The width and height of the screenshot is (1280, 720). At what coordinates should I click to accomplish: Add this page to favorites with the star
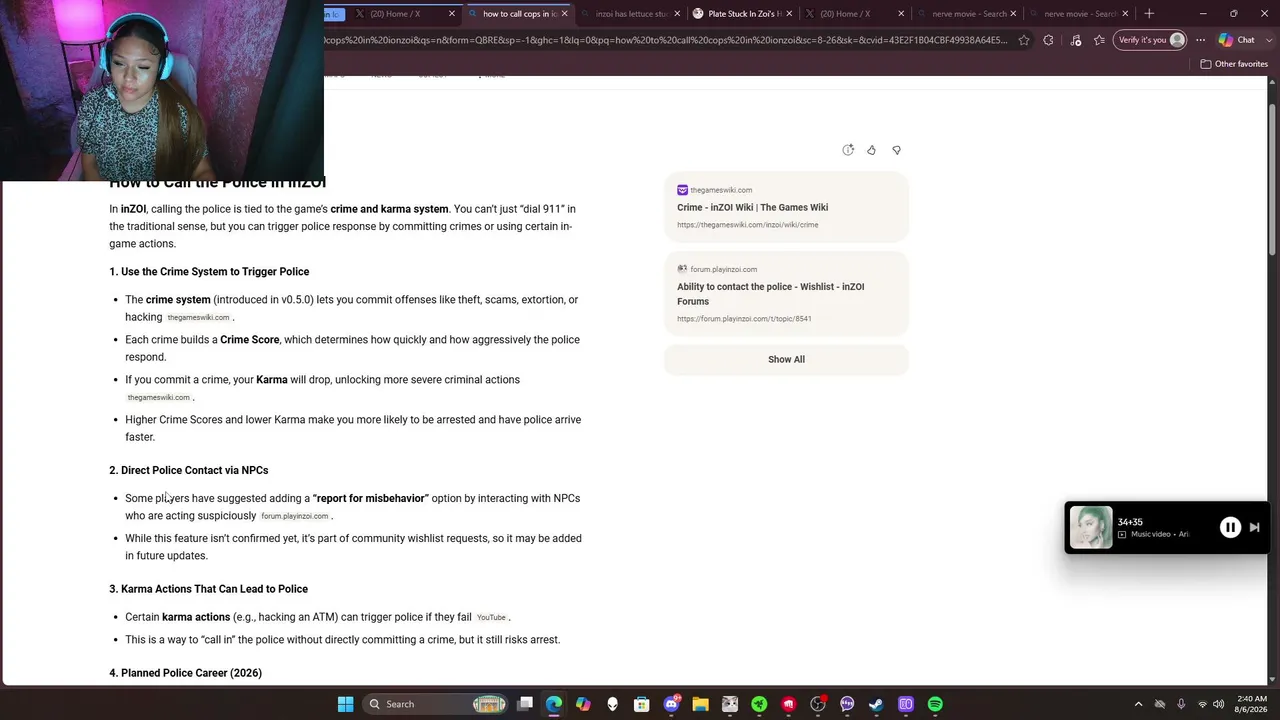tap(1024, 40)
